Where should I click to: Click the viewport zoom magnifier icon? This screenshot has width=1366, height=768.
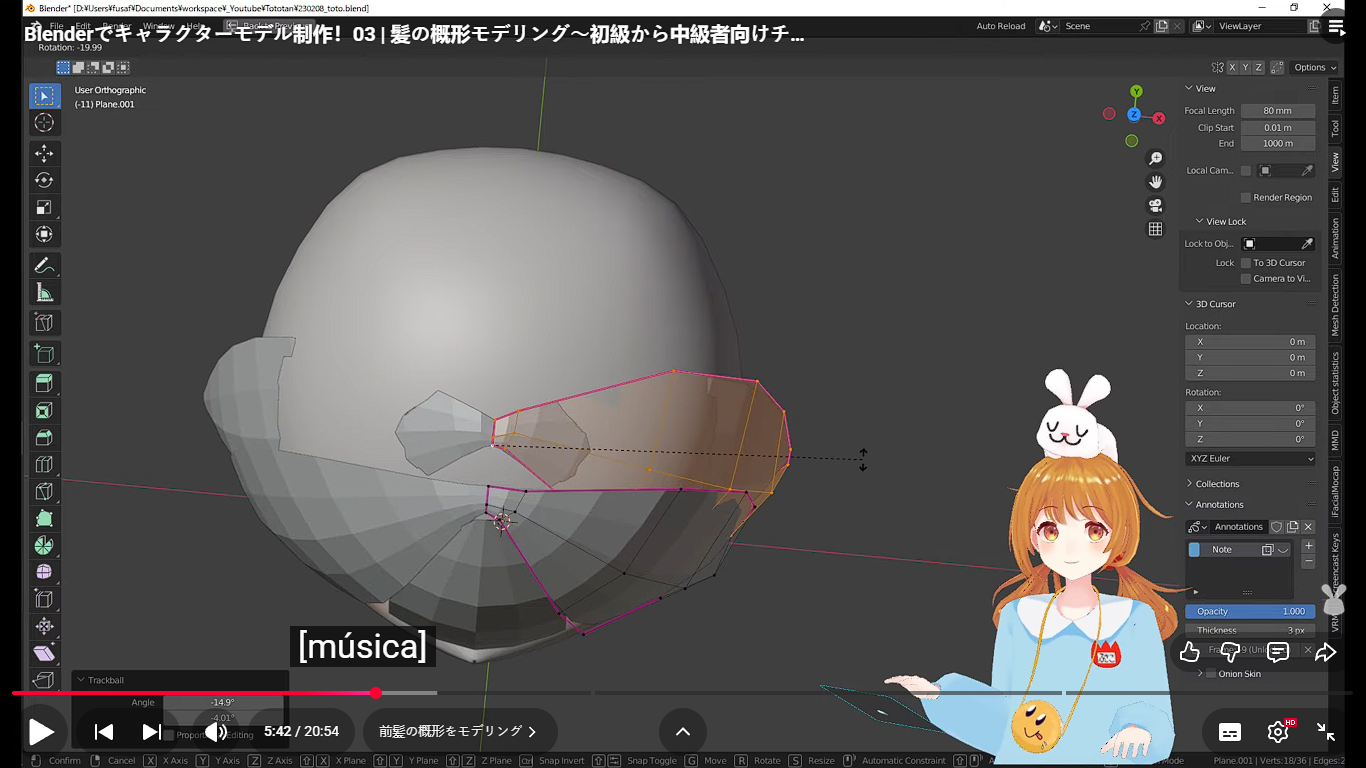1155,159
